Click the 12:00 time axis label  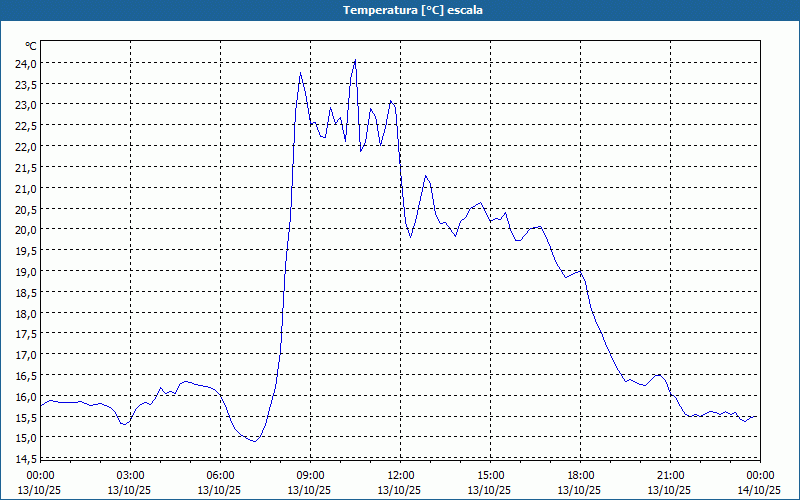401,476
